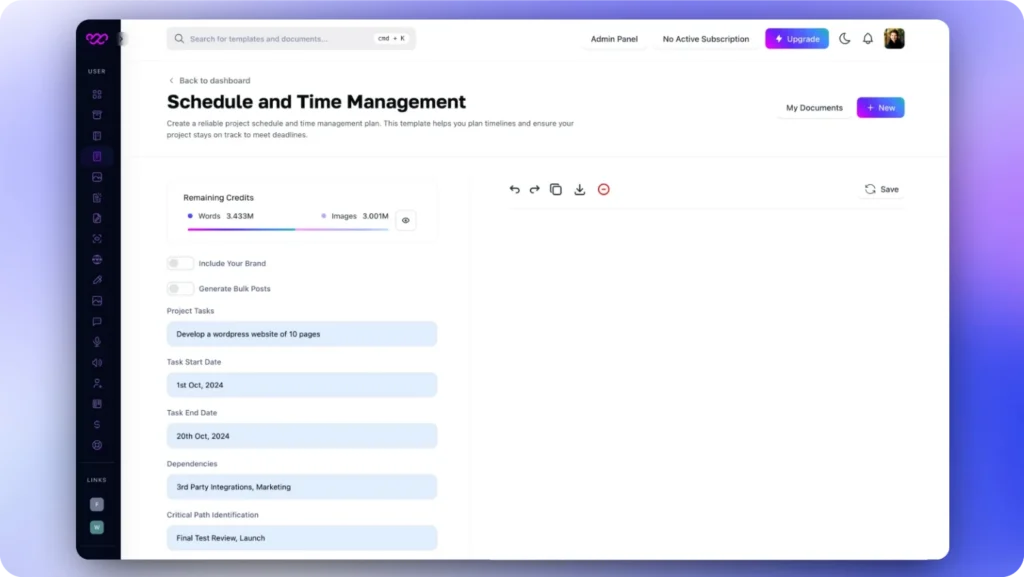Screen dimensions: 1024x577
Task: Copy output using the copy icon
Action: click(x=556, y=189)
